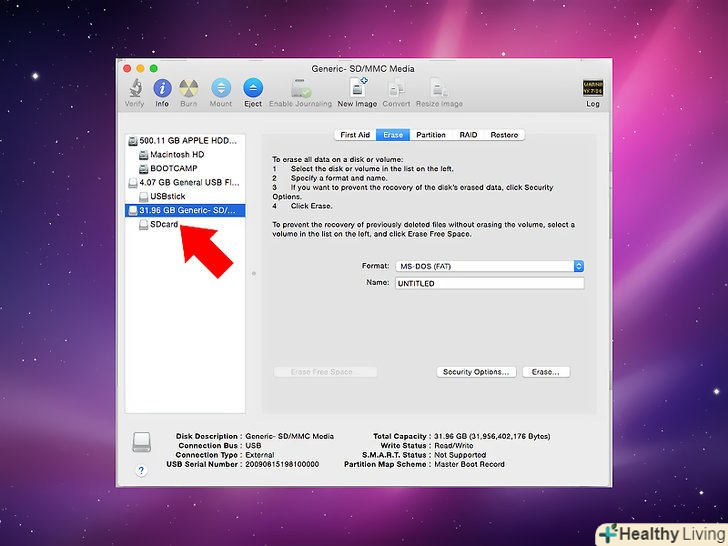
Task: Select the BOOTCAMP volume
Action: (x=185, y=169)
